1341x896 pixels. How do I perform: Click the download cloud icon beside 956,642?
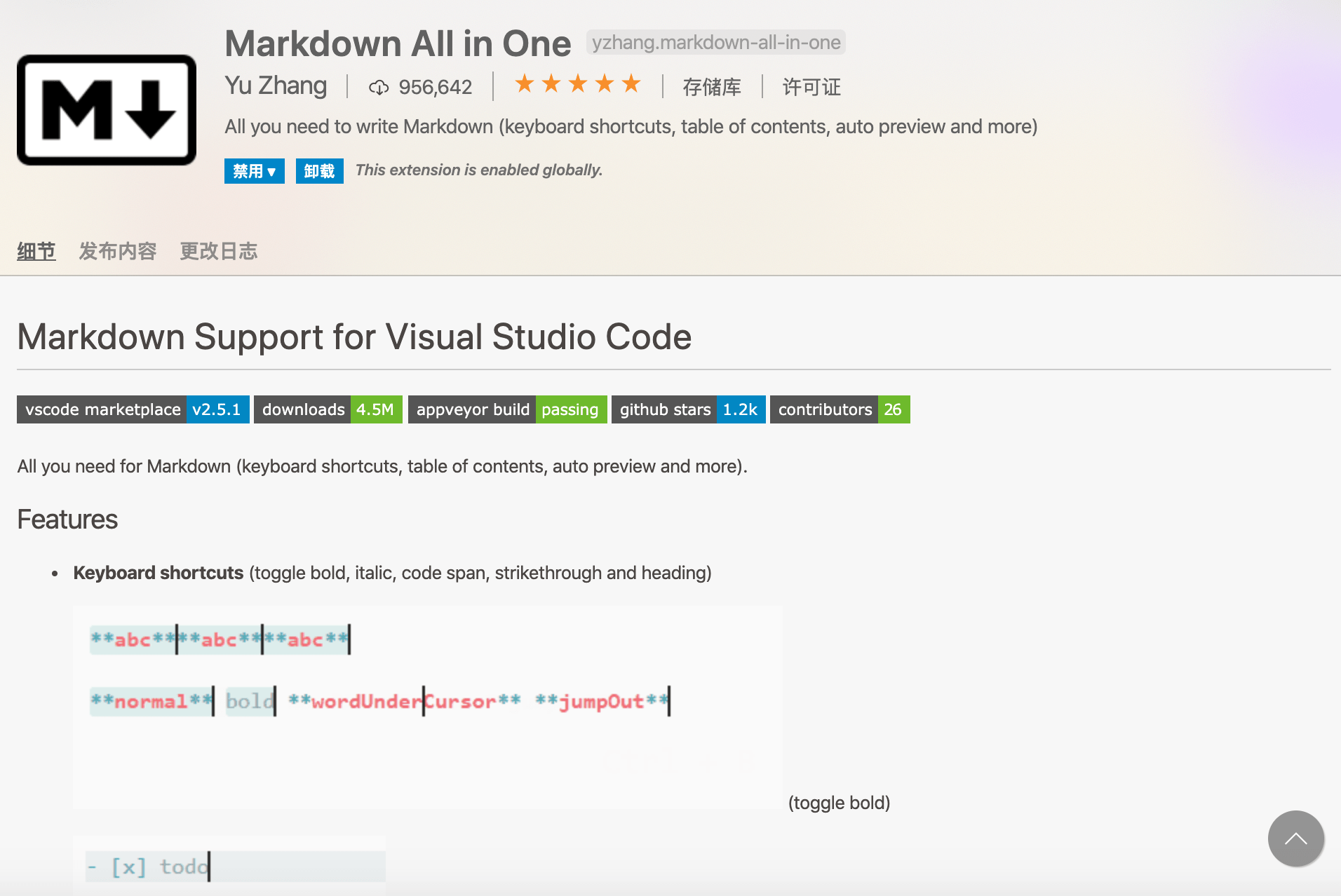[x=379, y=87]
